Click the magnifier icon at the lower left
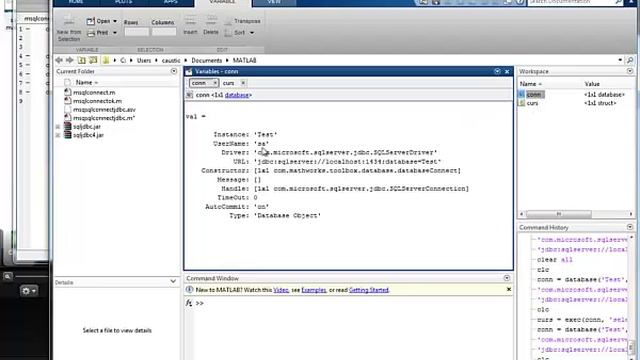640x360 pixels. click(x=7, y=276)
